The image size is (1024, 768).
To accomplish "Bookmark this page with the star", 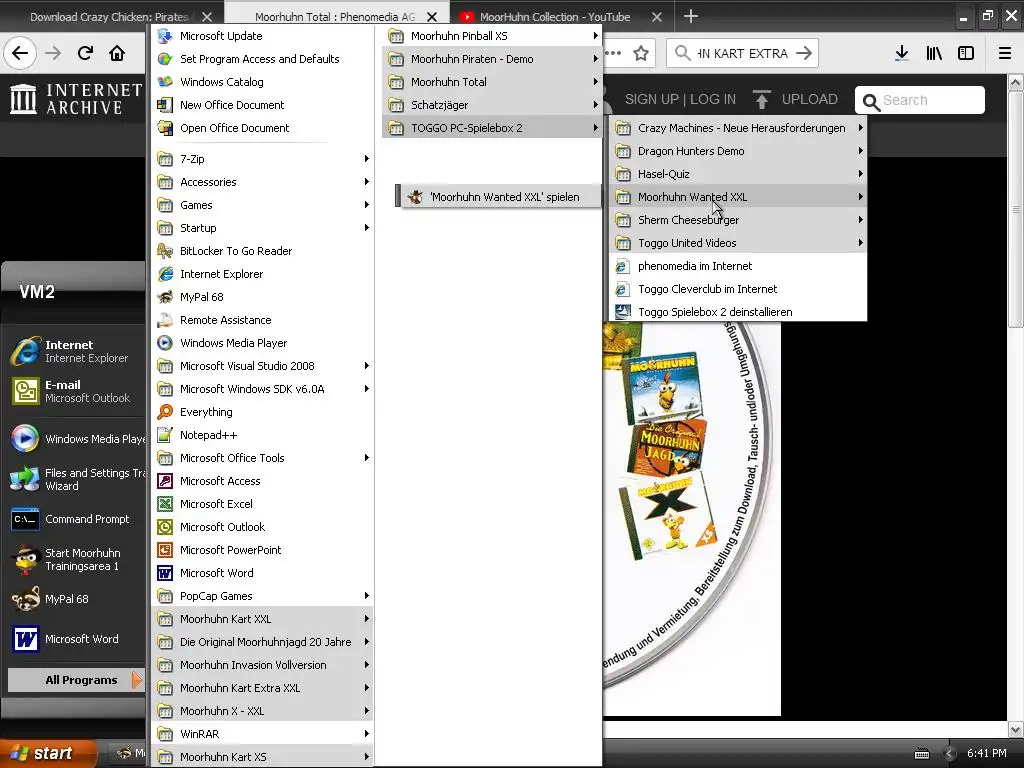I will point(641,53).
